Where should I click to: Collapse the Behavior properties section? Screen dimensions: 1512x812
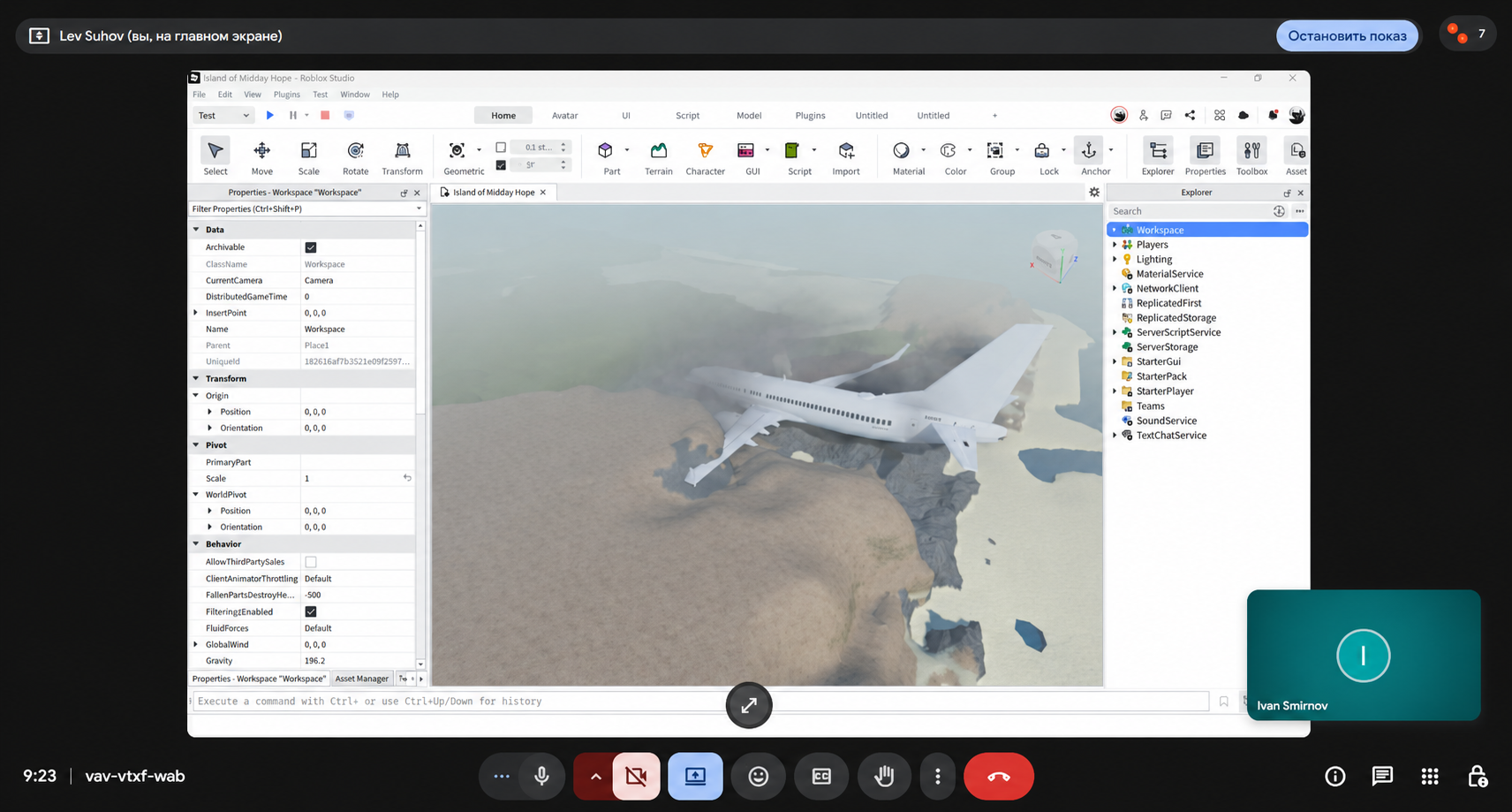(196, 544)
